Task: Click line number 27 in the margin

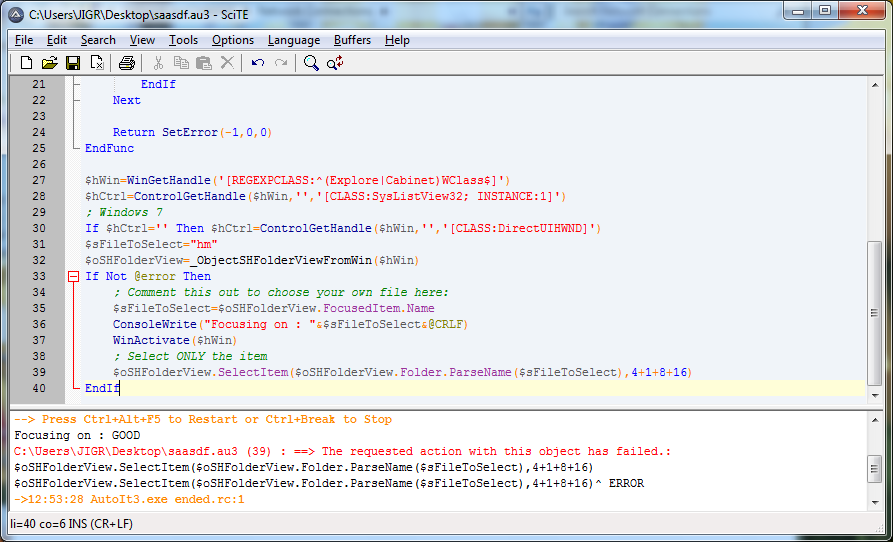Action: pyautogui.click(x=38, y=180)
